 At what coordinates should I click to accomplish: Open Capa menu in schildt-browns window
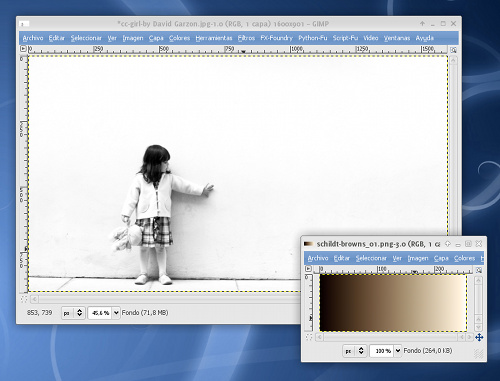[441, 258]
